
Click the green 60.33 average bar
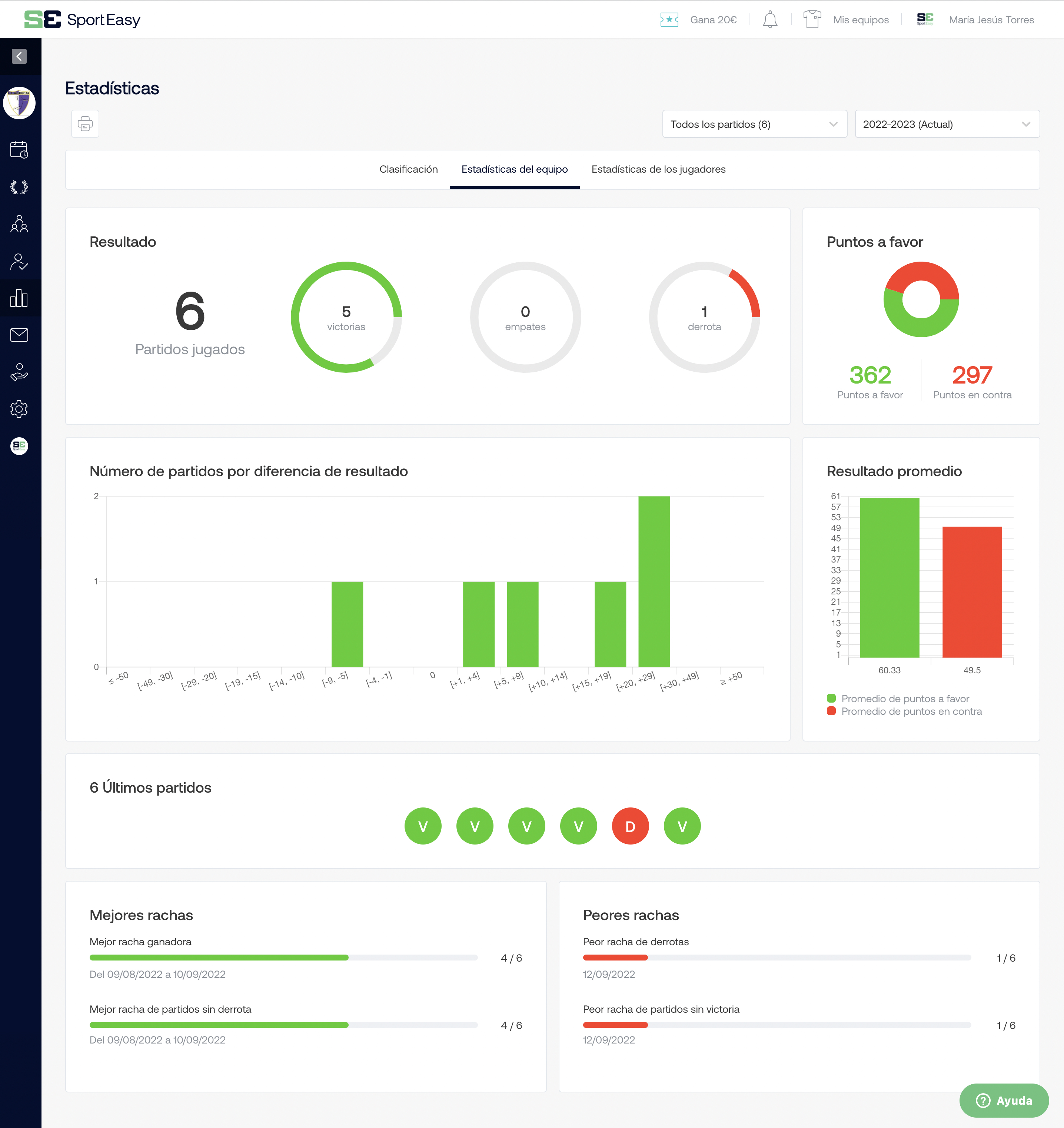click(x=889, y=578)
